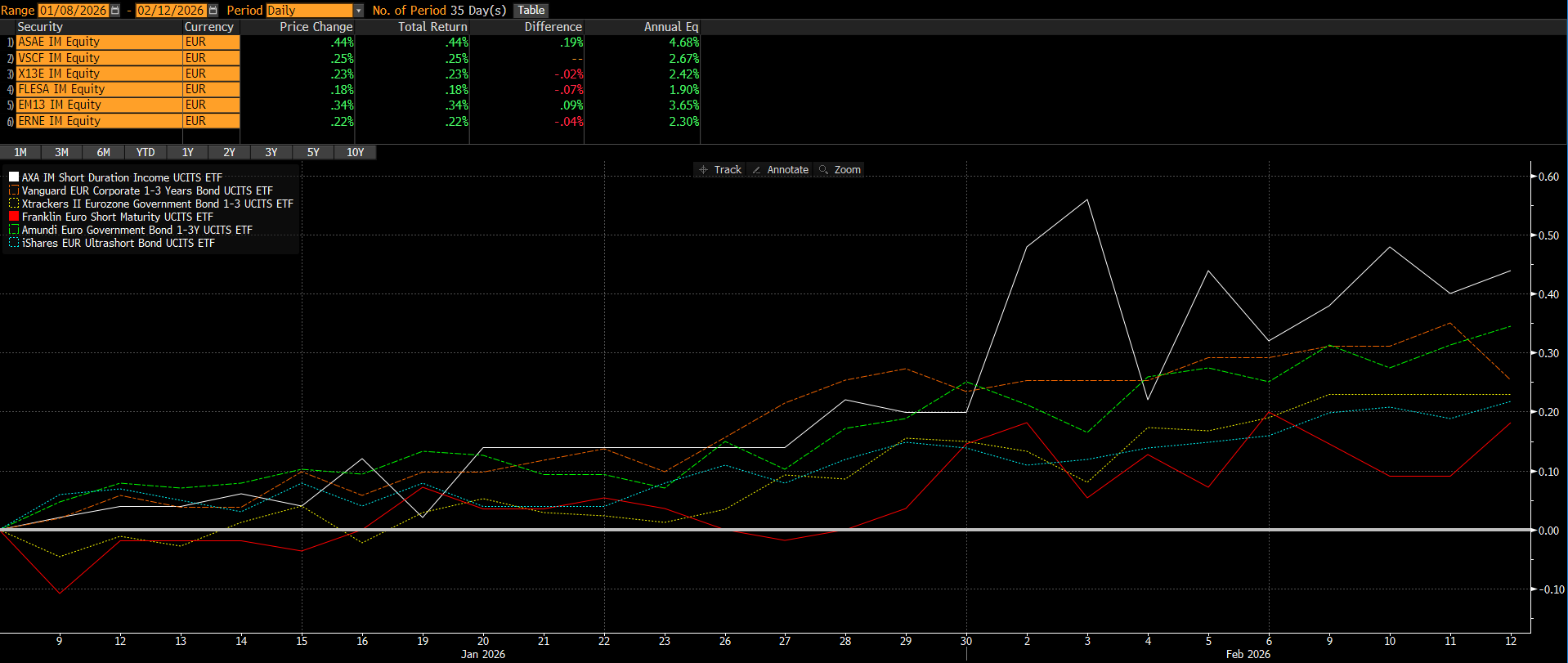Click the VSCF IM Equity security field

98,58
